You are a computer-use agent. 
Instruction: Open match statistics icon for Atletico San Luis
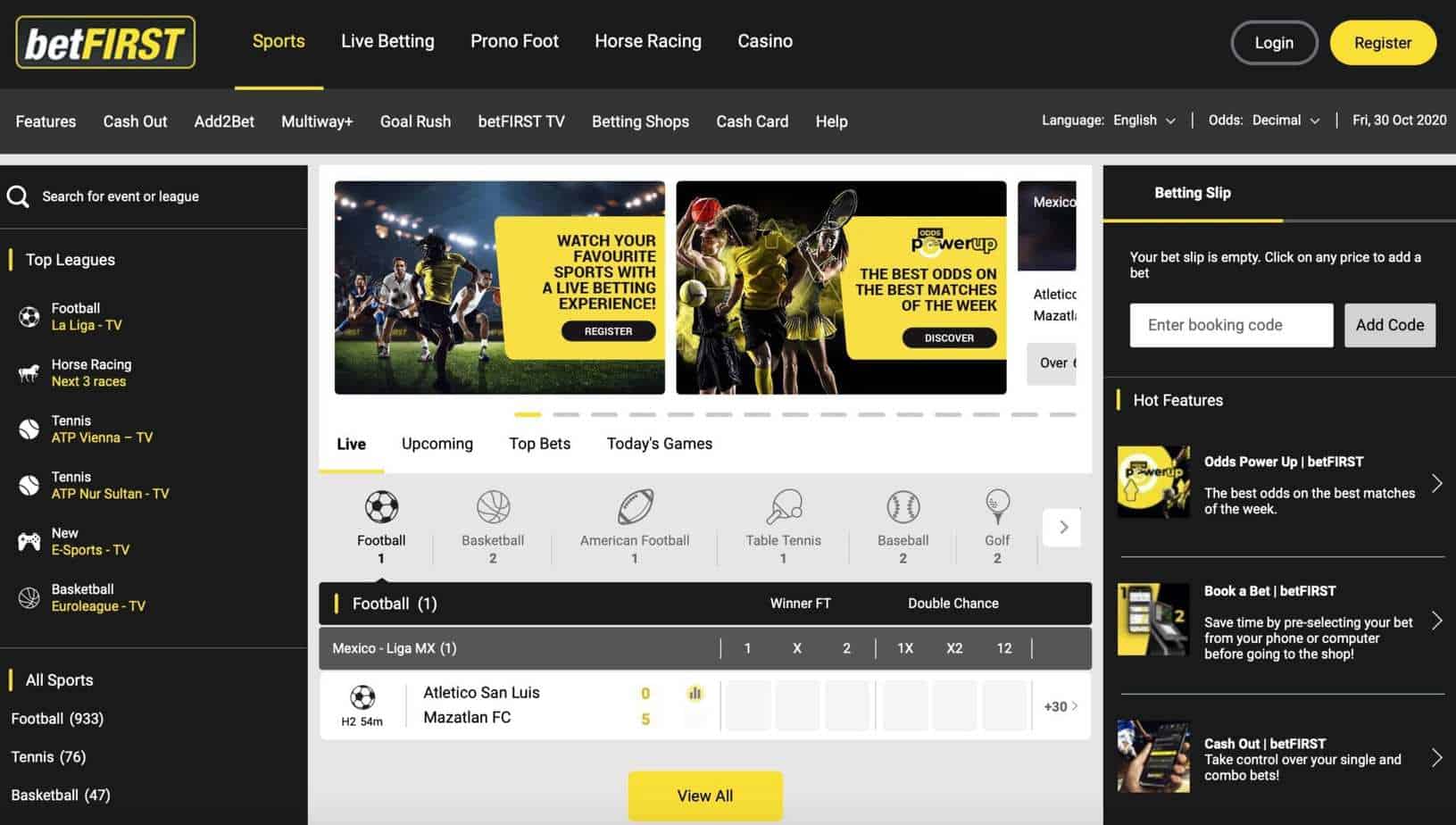click(695, 693)
